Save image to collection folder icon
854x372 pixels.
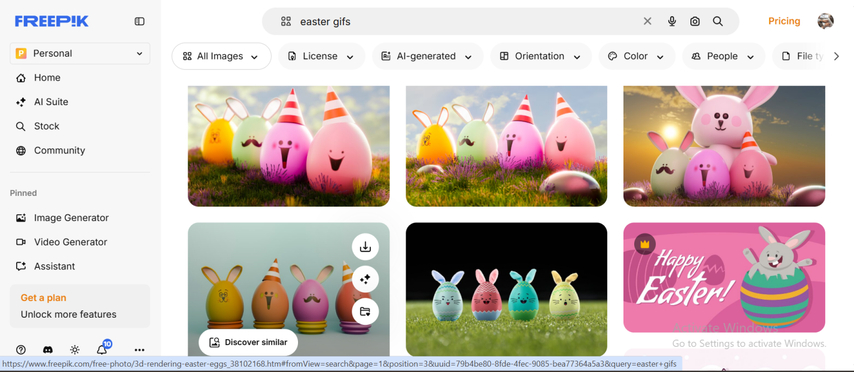(x=365, y=312)
